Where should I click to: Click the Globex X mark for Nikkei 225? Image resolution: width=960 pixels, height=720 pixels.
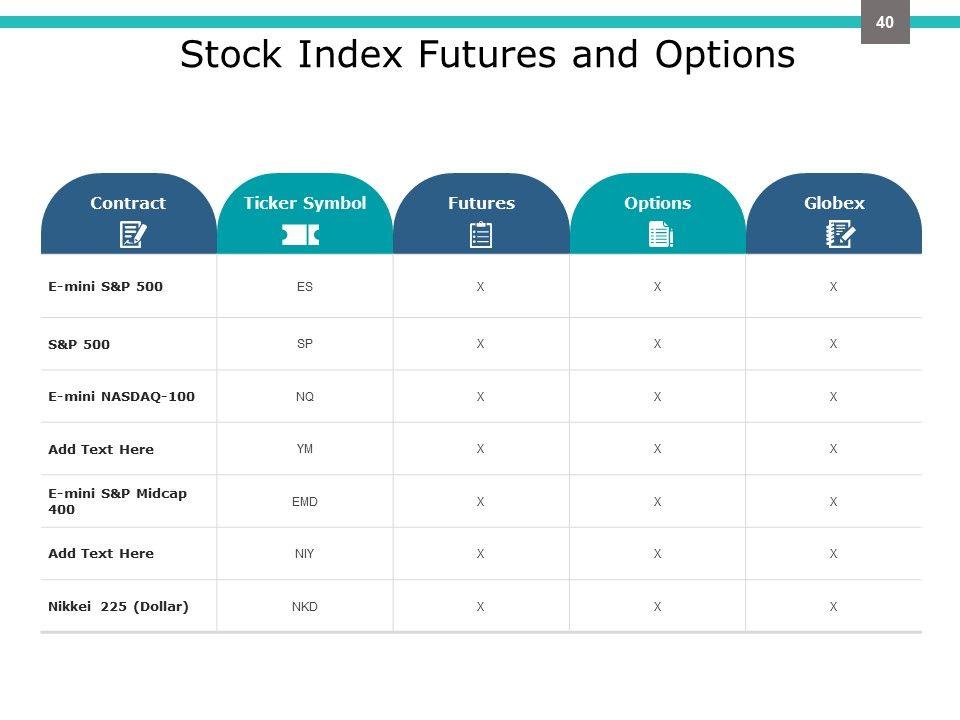[833, 606]
